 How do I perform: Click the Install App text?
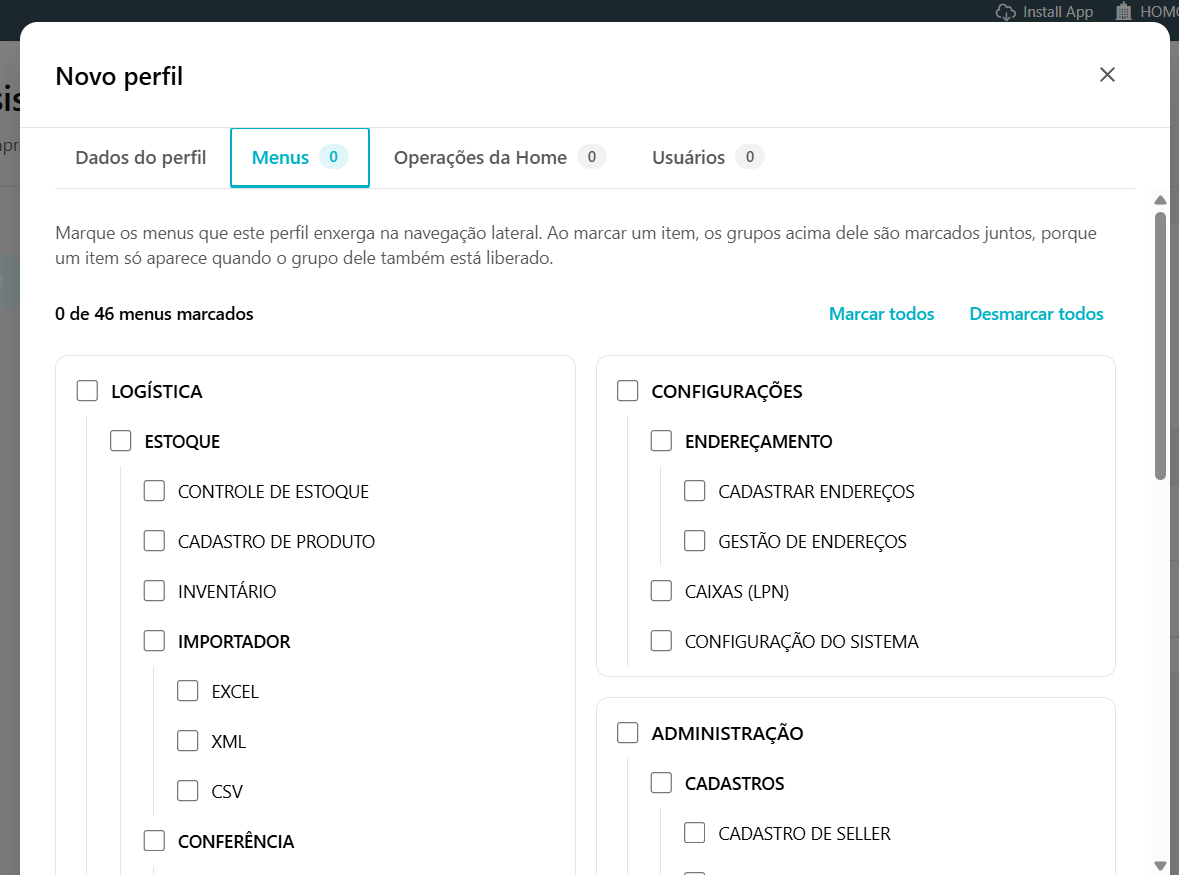(x=1057, y=12)
